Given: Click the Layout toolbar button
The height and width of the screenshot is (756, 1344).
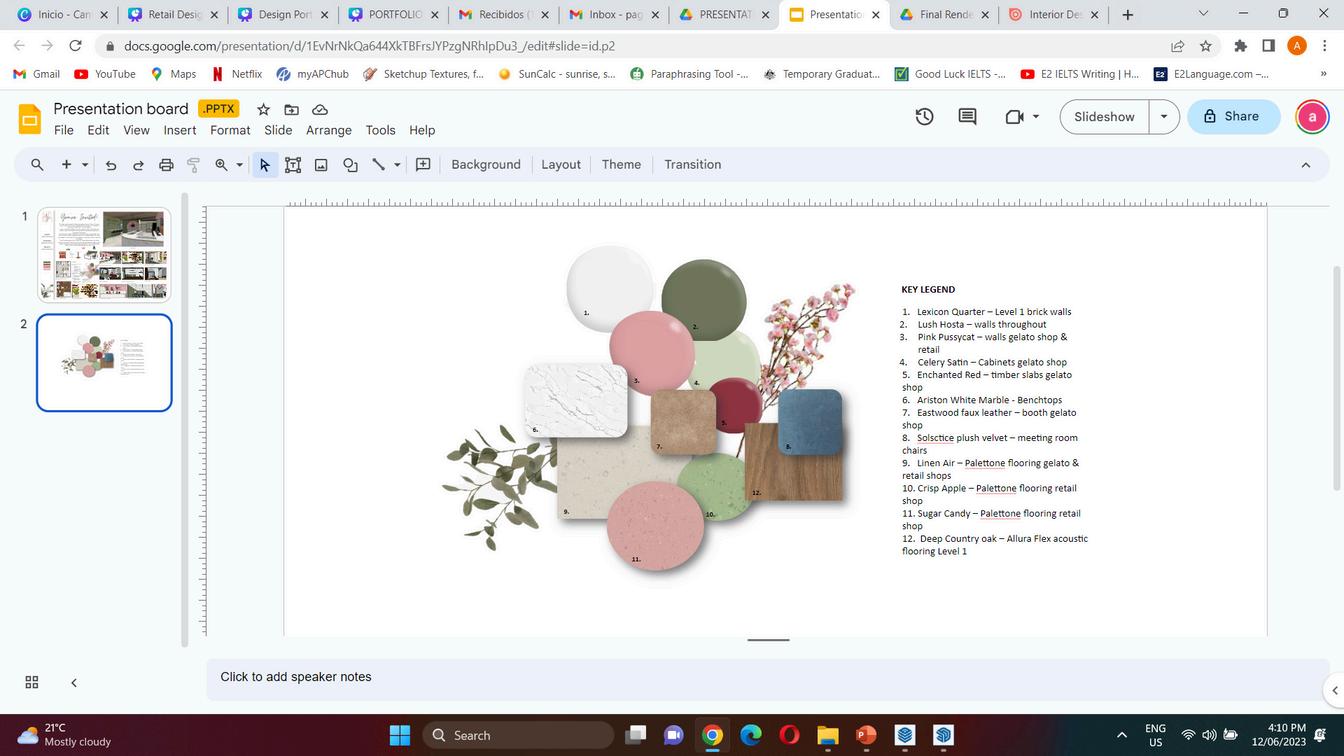Looking at the screenshot, I should [561, 165].
